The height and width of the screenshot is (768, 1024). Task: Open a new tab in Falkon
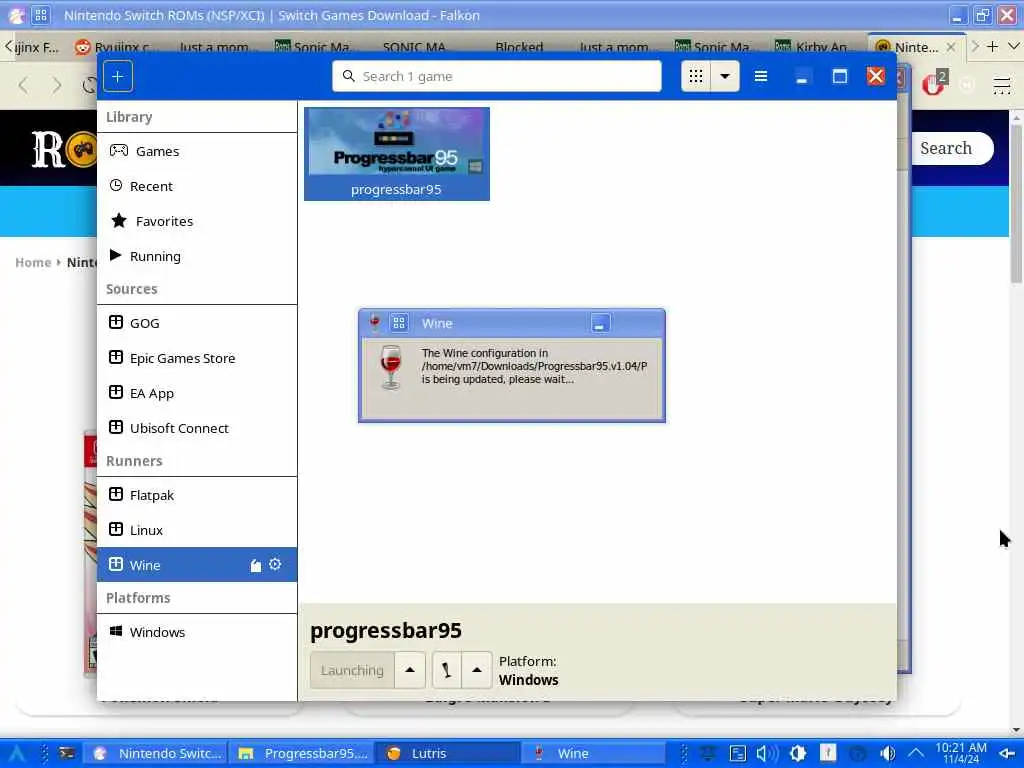pyautogui.click(x=993, y=46)
